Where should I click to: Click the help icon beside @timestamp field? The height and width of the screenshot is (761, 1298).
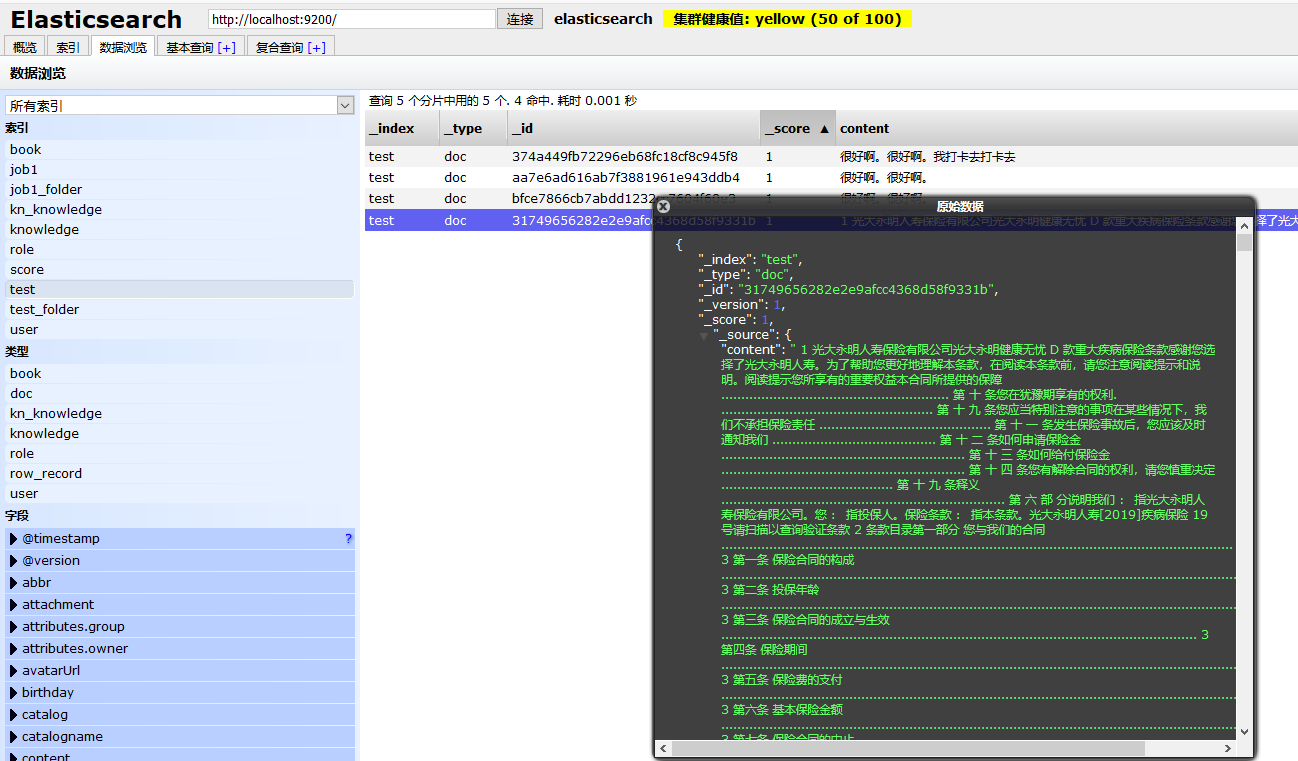click(x=348, y=538)
